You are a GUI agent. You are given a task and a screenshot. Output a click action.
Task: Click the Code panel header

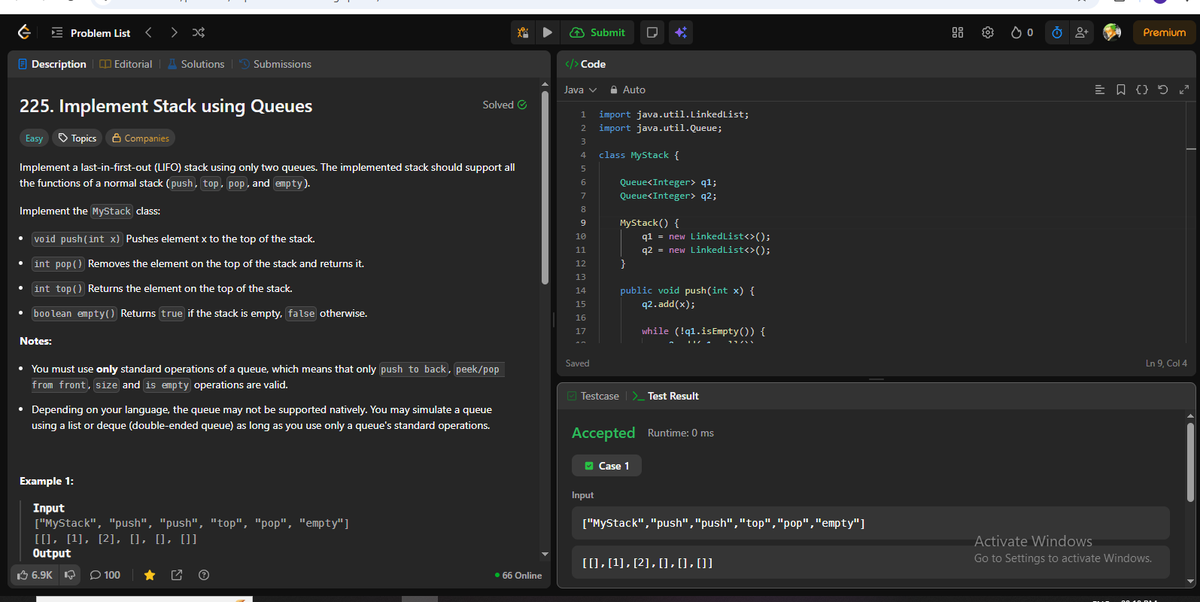pyautogui.click(x=586, y=64)
